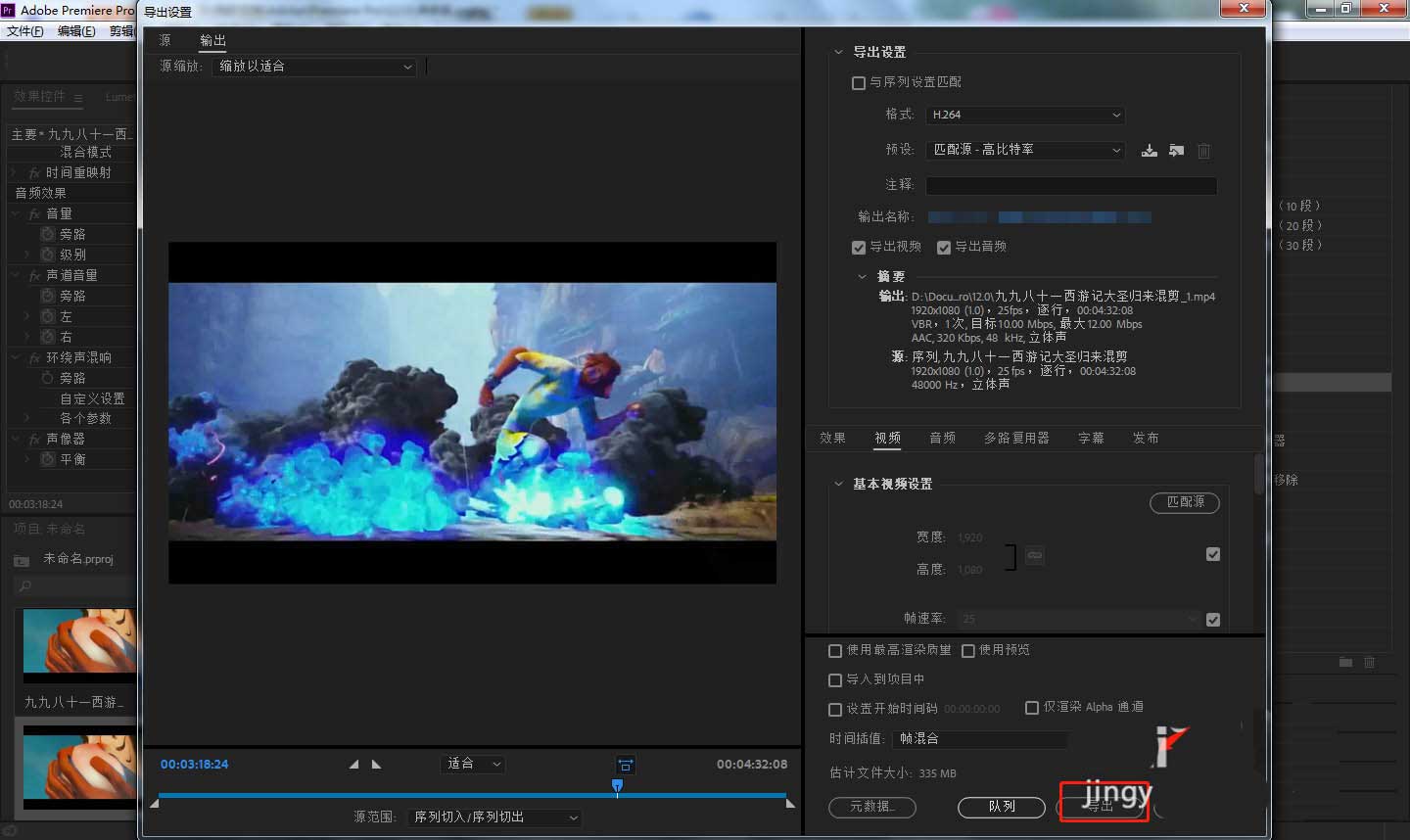Open the 源范围 dropdown
The image size is (1410, 840).
point(495,817)
